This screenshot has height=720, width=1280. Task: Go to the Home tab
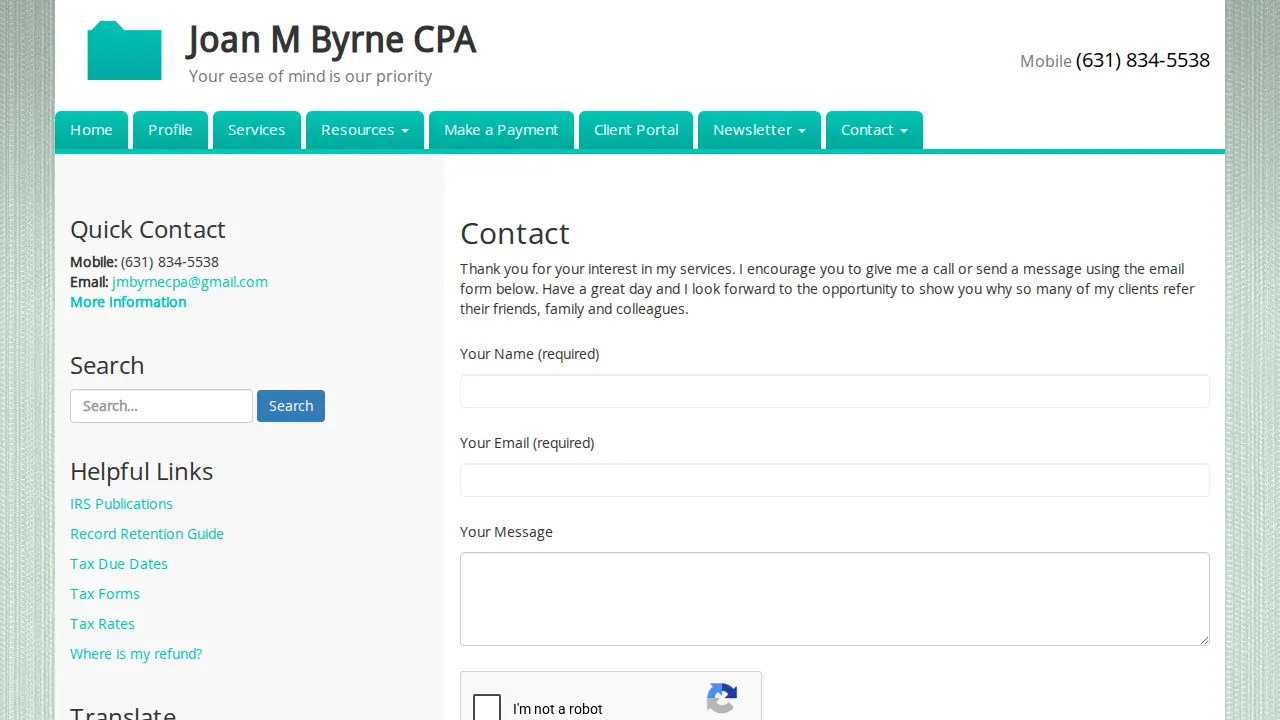pyautogui.click(x=91, y=130)
